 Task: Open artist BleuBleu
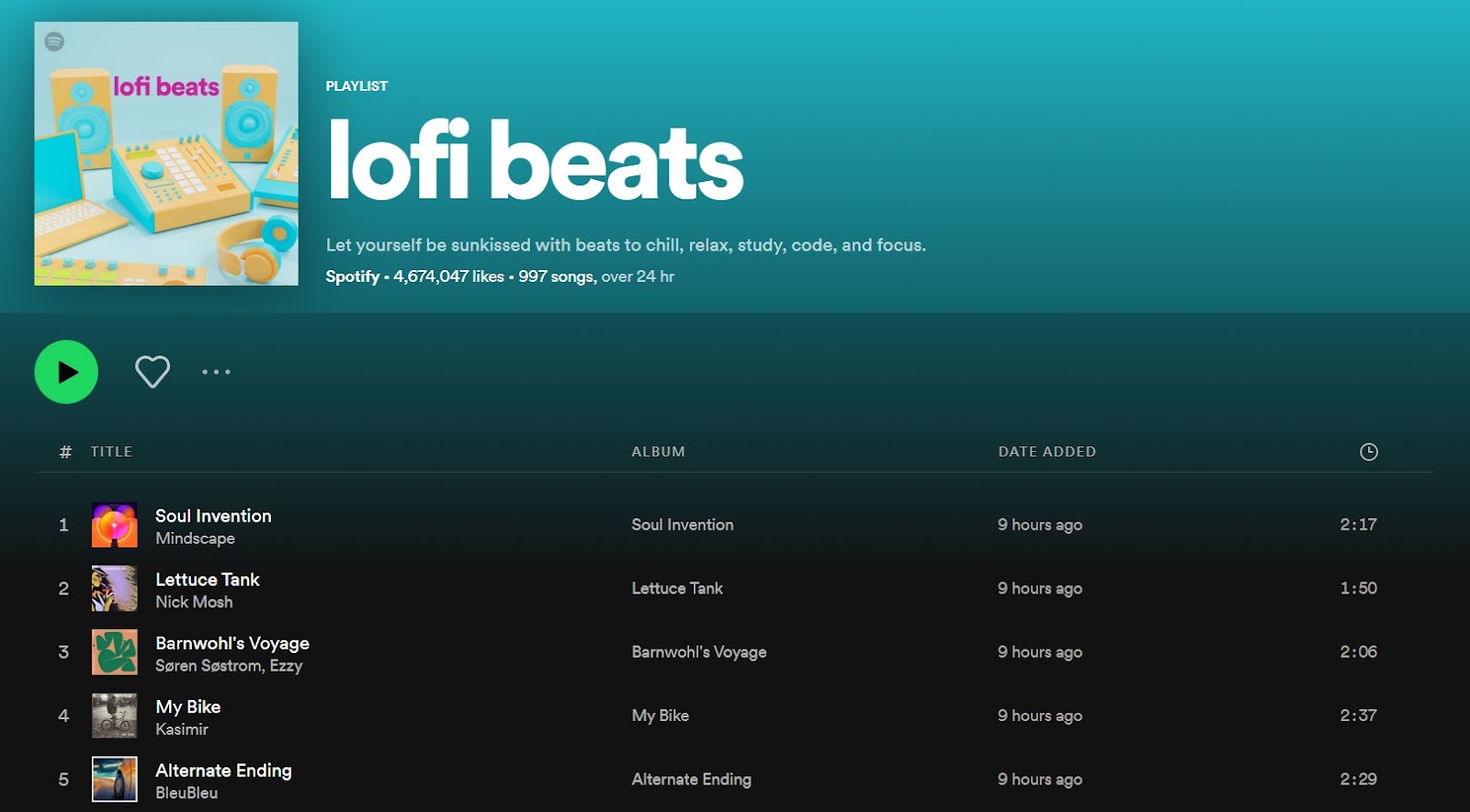coord(187,793)
